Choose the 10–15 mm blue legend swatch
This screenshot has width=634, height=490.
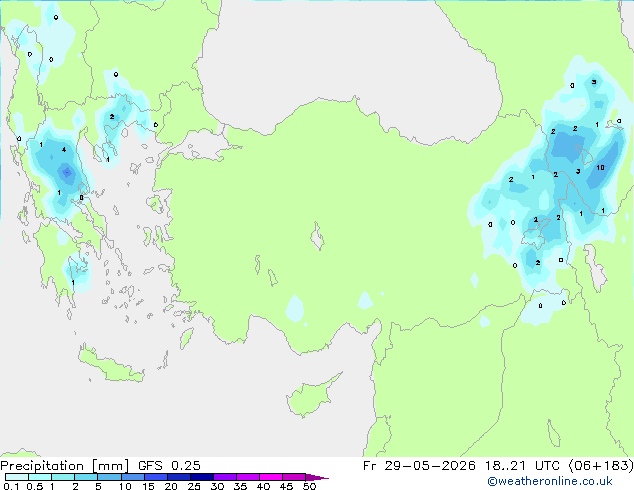pos(132,477)
